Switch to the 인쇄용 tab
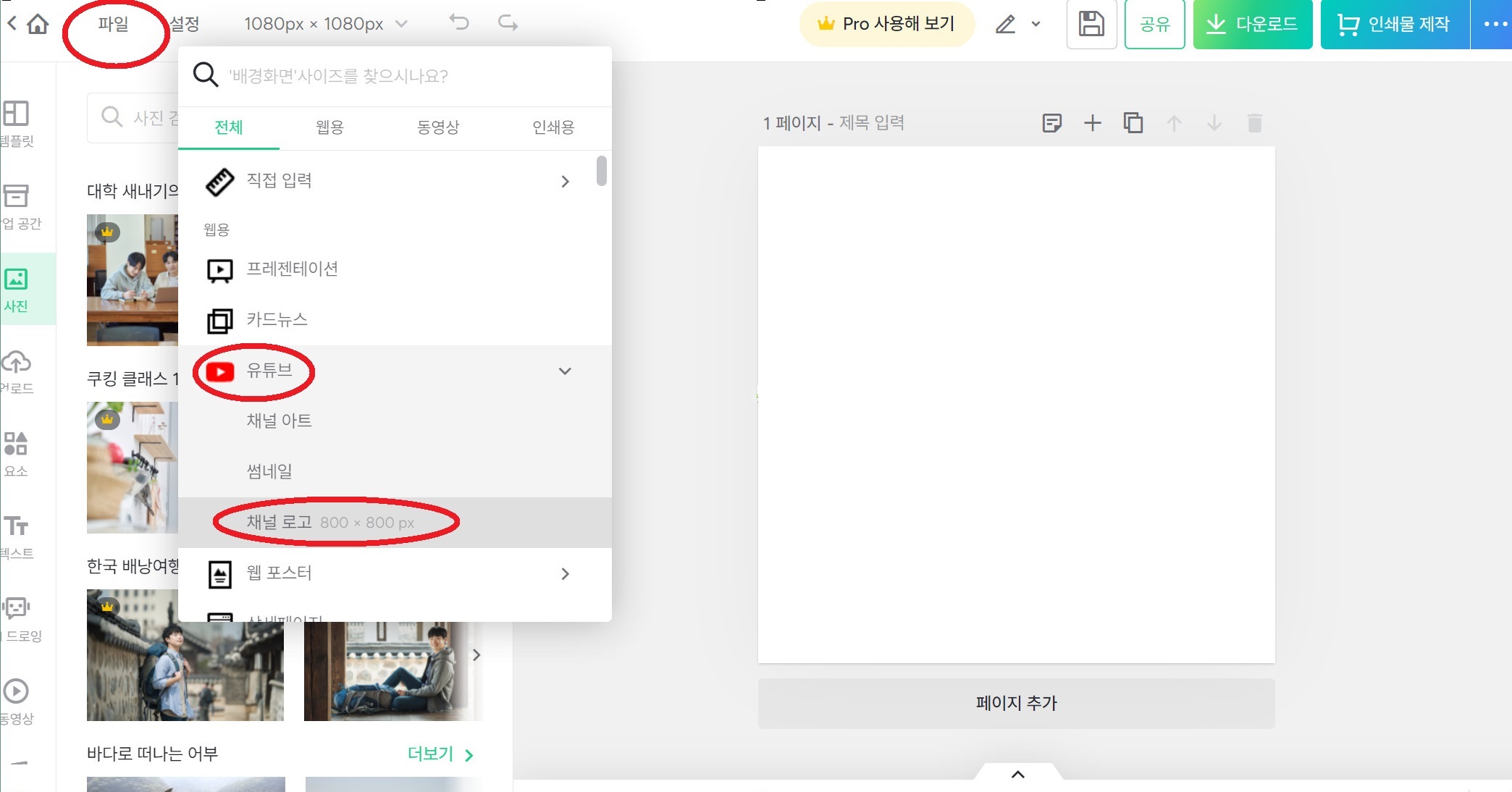The image size is (1512, 792). pos(553,127)
